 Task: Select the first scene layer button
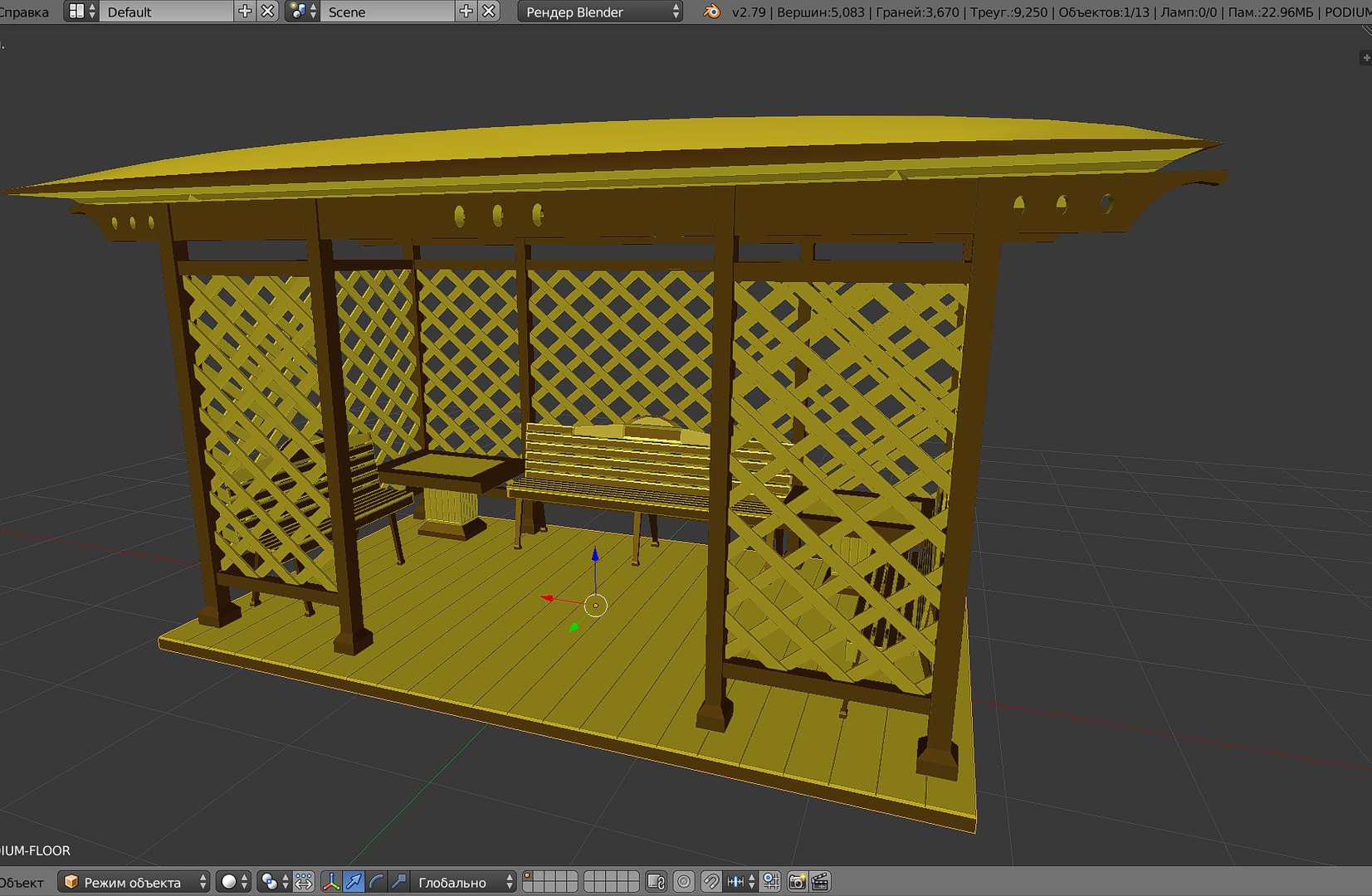click(528, 876)
